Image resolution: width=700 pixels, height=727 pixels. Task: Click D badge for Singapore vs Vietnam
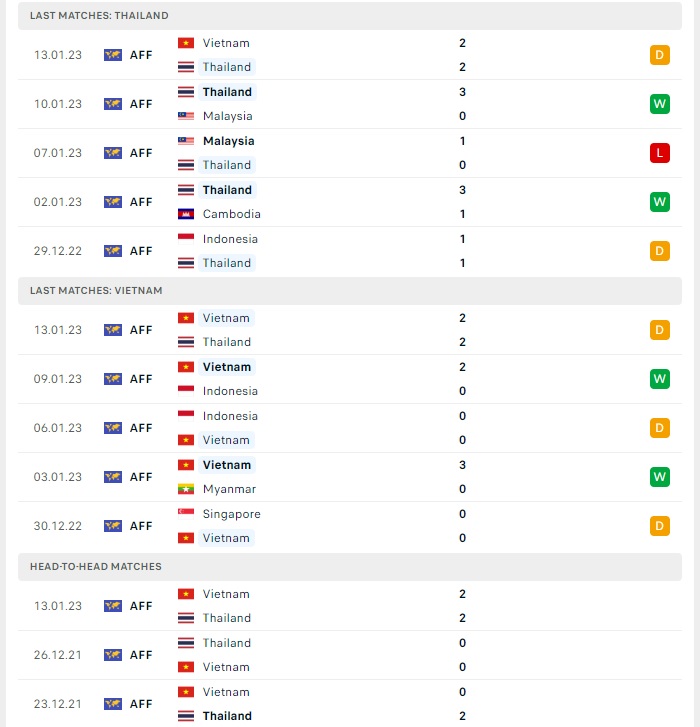point(660,526)
